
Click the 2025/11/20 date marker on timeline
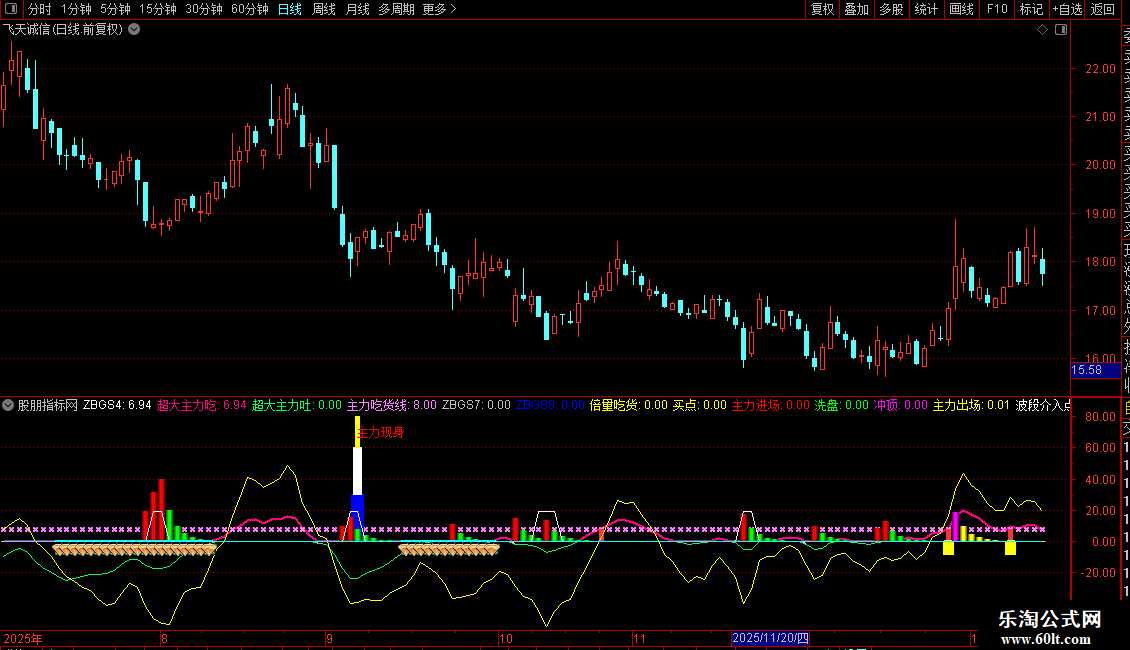tap(770, 638)
